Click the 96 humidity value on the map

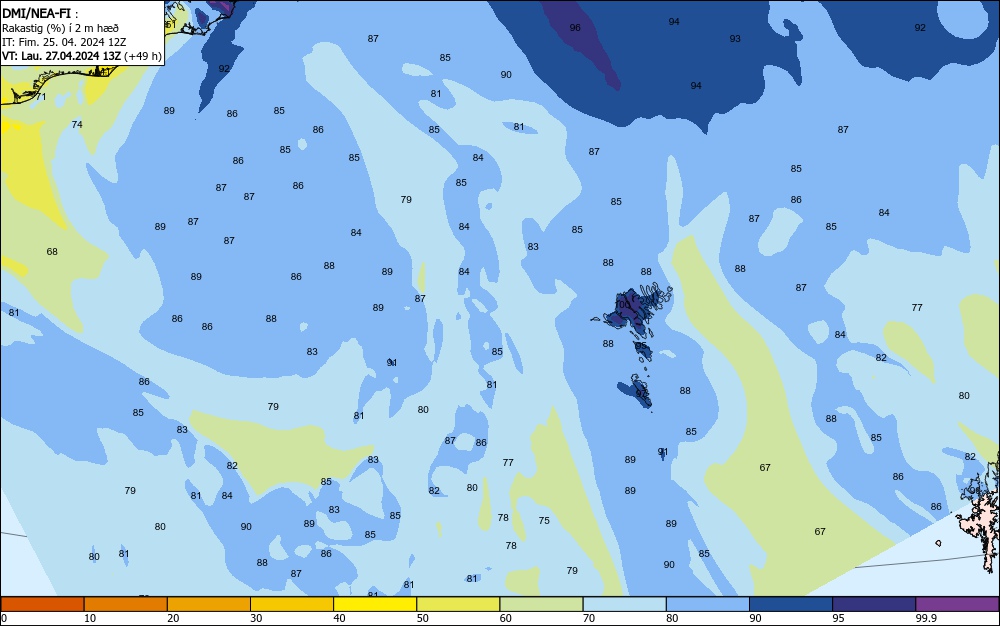point(575,28)
